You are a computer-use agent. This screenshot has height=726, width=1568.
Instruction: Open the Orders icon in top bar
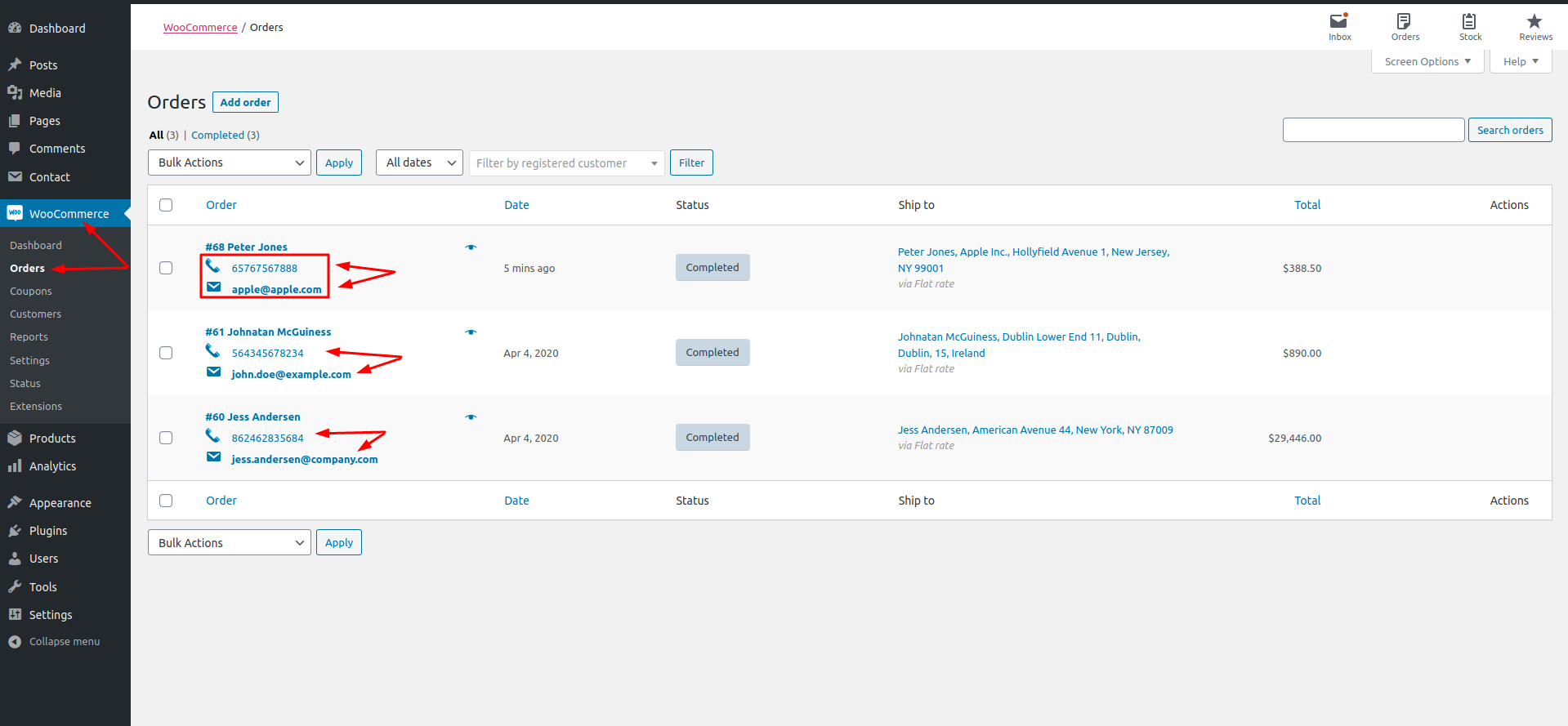click(x=1404, y=21)
